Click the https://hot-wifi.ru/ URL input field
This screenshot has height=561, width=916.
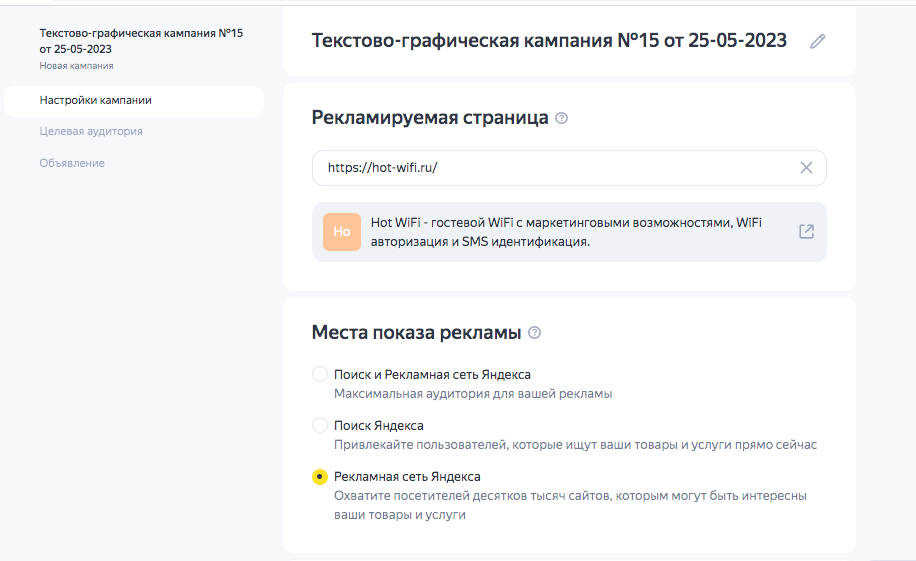point(569,168)
